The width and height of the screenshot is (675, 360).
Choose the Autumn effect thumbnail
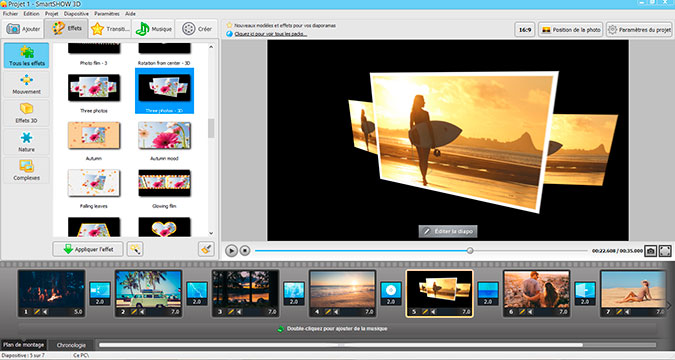(x=94, y=135)
